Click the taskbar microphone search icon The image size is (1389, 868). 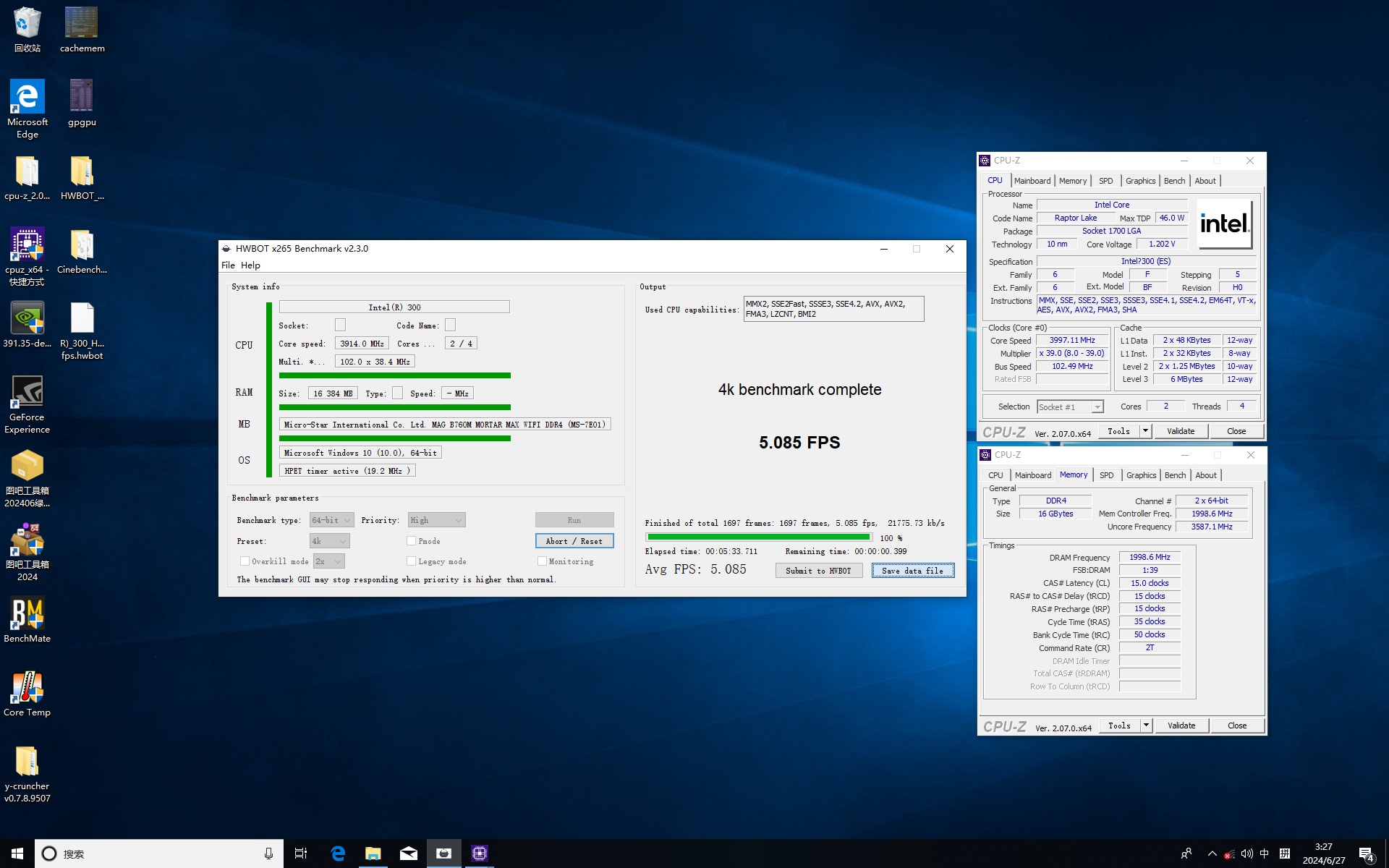point(268,854)
